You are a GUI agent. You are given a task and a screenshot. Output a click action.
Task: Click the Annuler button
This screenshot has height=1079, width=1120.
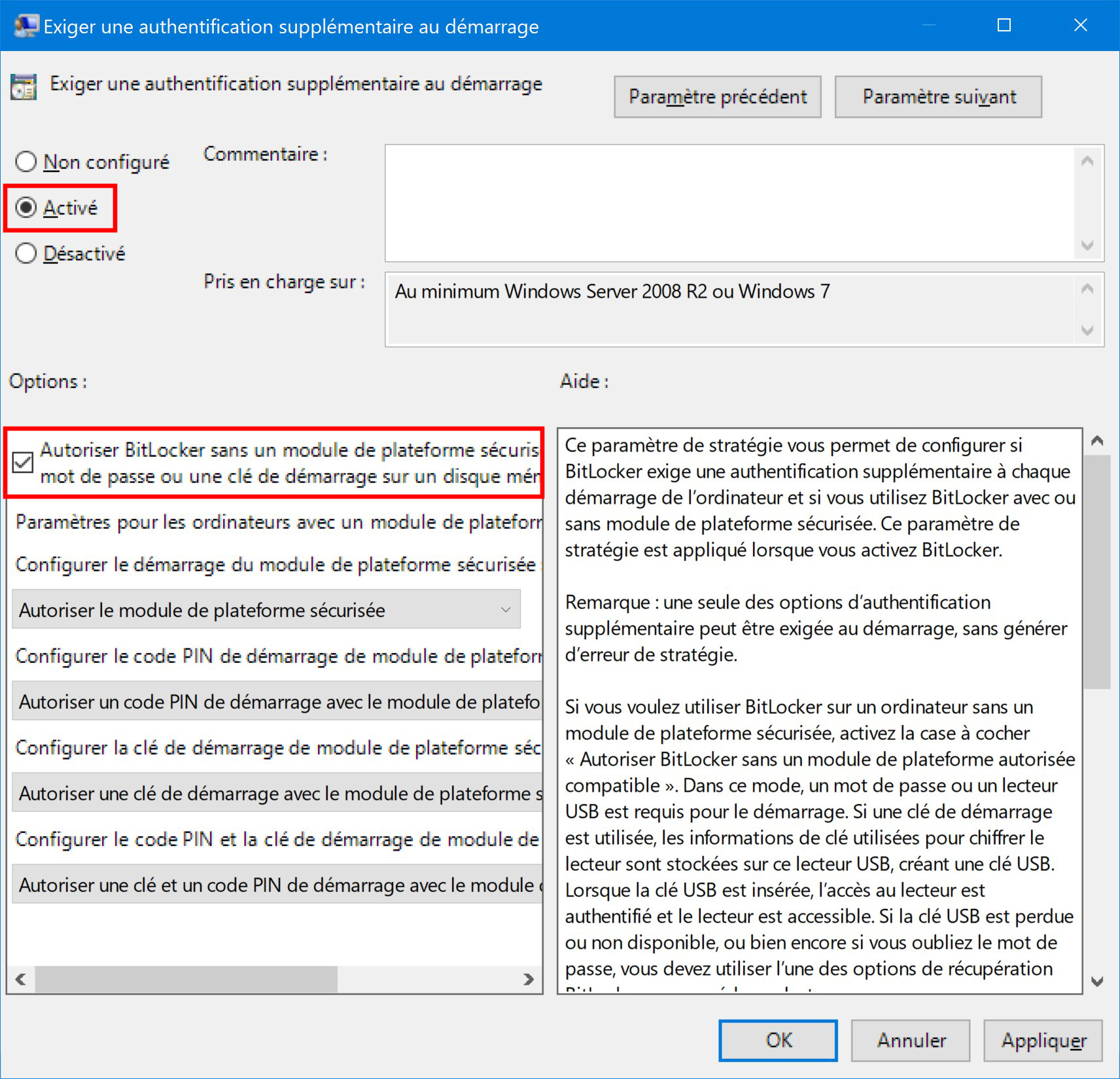pos(911,1040)
